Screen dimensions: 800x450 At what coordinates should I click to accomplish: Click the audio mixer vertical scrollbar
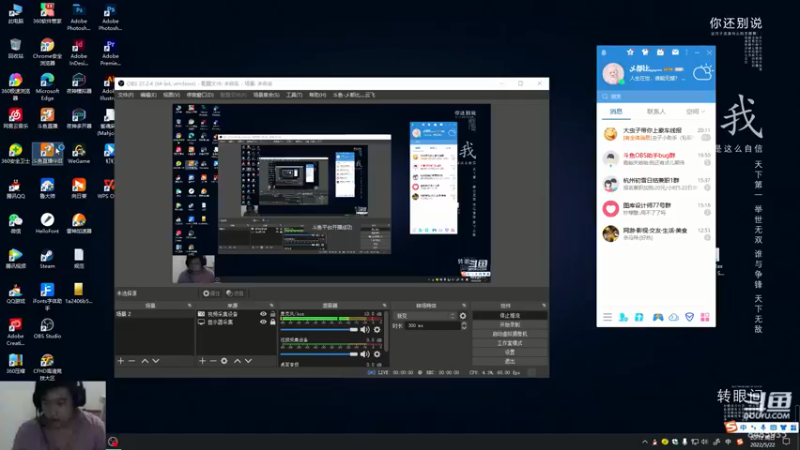[x=386, y=332]
